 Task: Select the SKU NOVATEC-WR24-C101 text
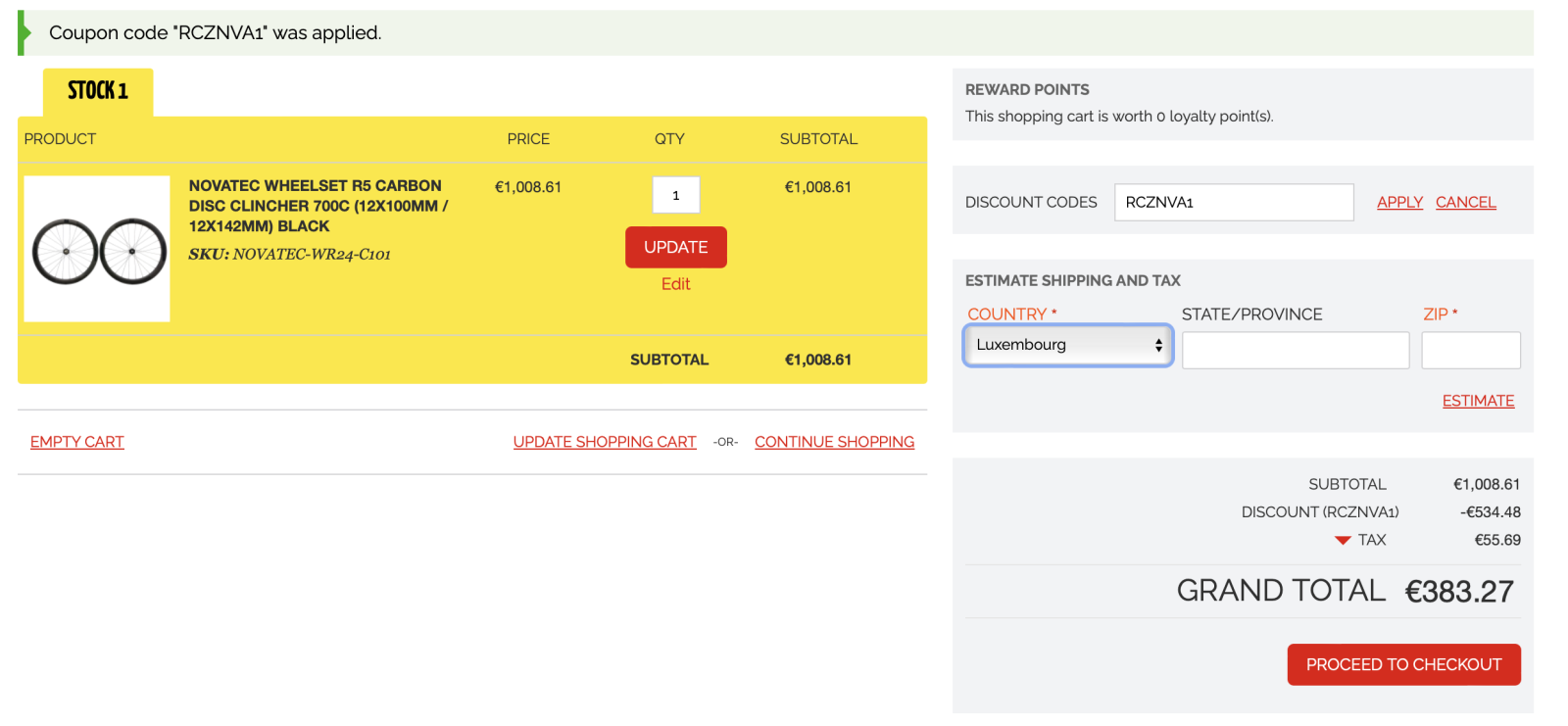point(290,255)
